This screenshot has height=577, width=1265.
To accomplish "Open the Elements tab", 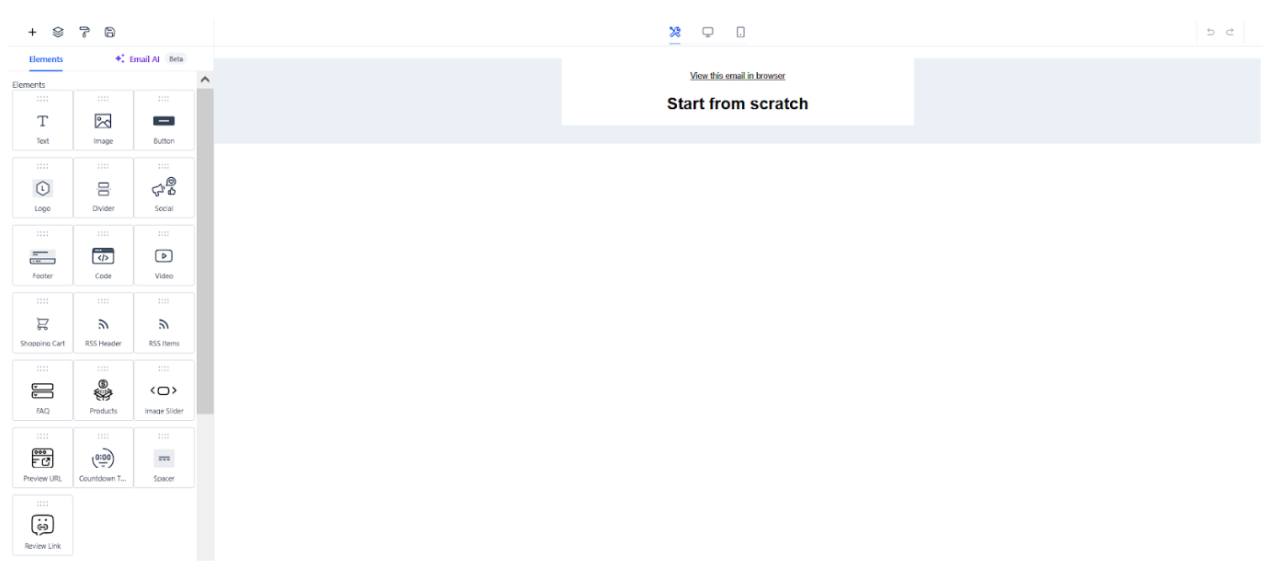I will (46, 59).
